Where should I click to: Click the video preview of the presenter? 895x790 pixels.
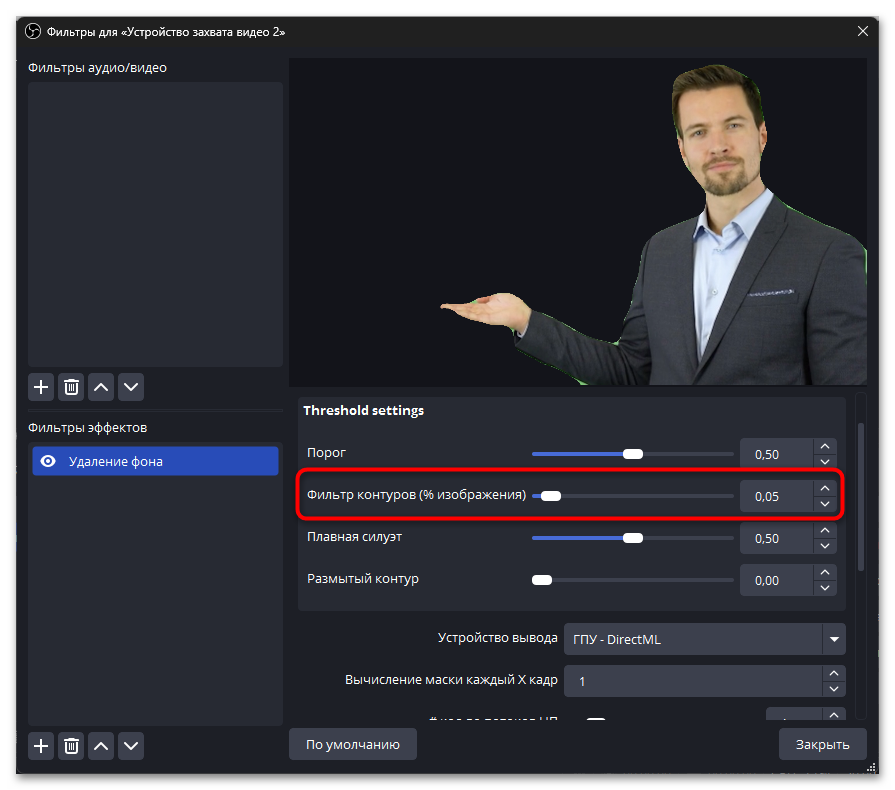click(x=578, y=221)
